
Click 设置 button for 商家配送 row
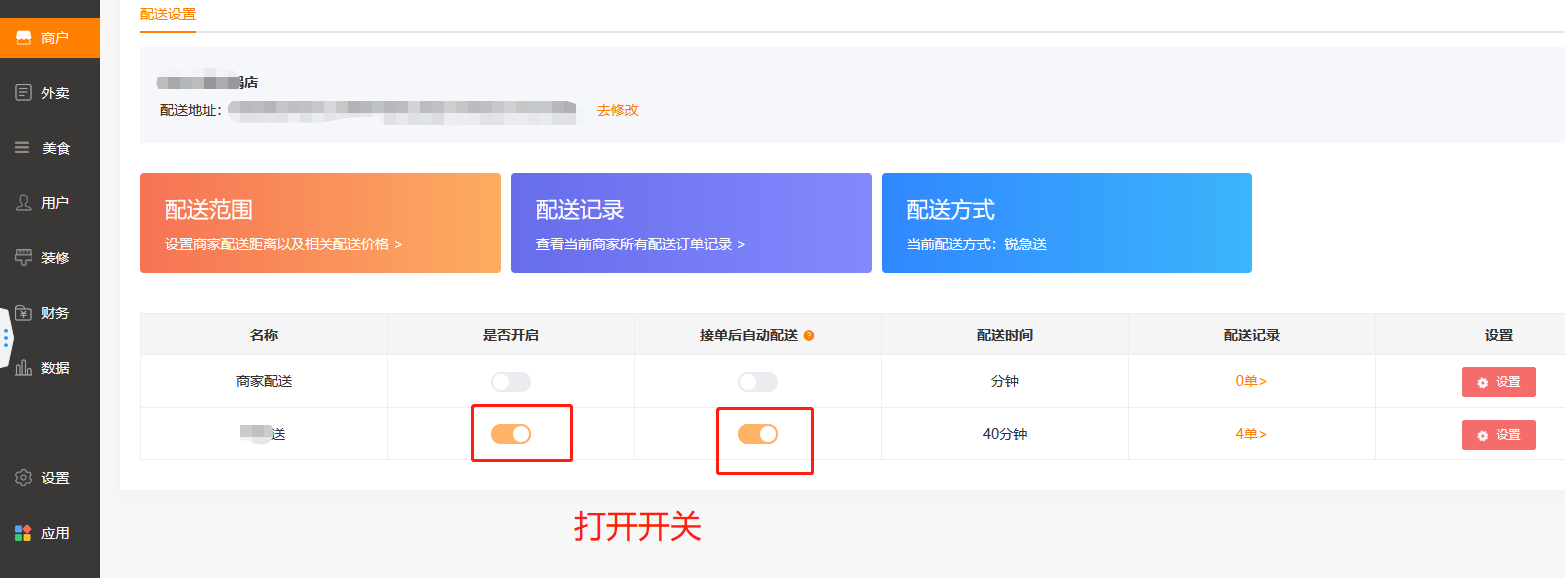pos(1499,382)
